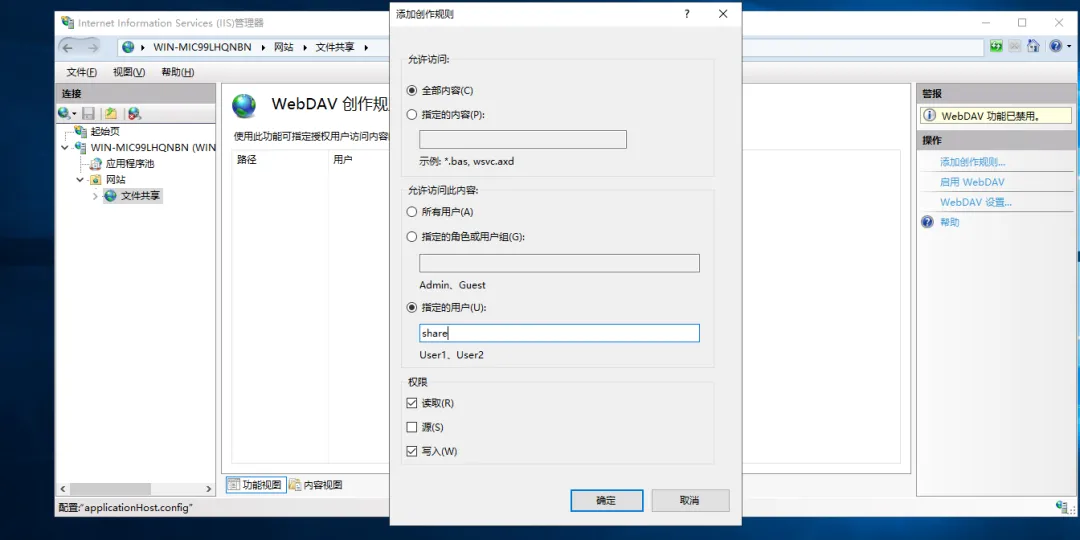Click the globe icon of 文件共享 site
The width and height of the screenshot is (1080, 540).
point(110,196)
